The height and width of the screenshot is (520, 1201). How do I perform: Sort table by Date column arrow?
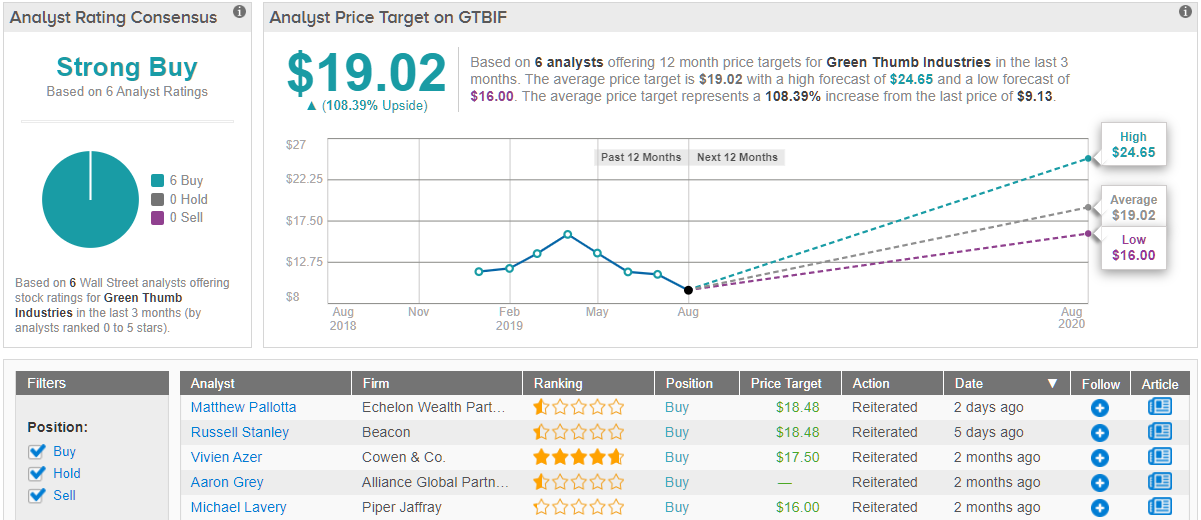click(1052, 383)
